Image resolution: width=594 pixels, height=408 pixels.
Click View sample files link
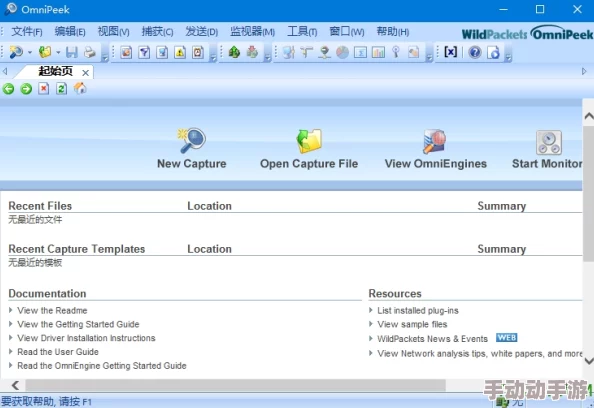412,324
